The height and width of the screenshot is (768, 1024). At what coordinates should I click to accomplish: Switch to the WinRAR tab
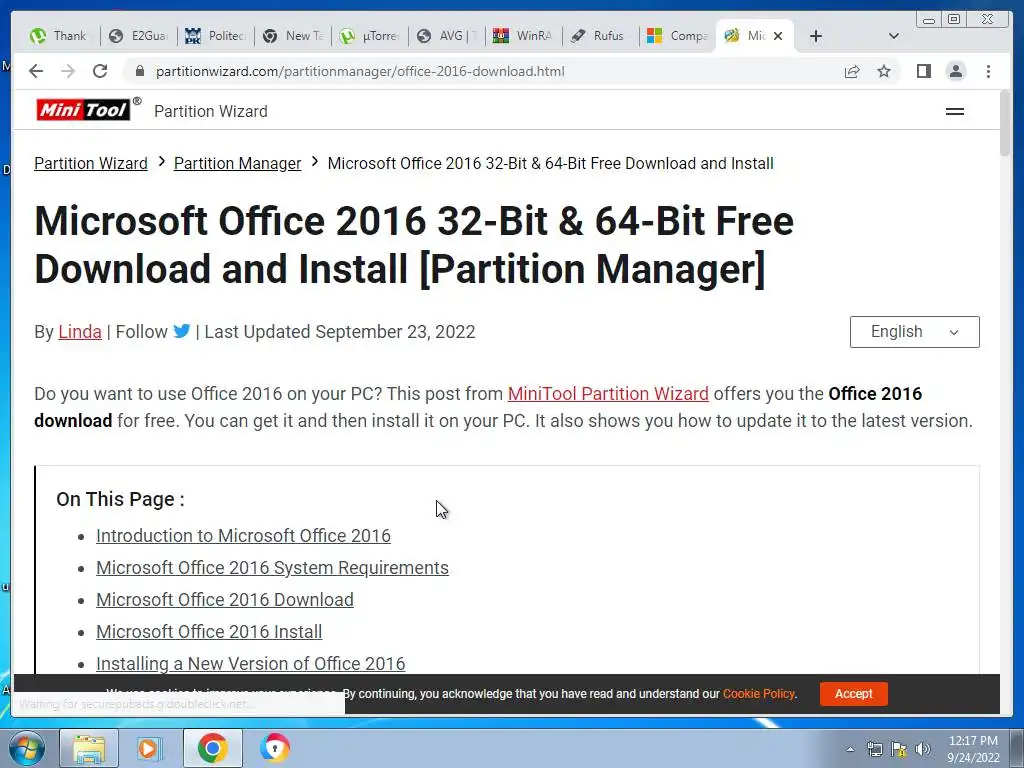coord(524,36)
